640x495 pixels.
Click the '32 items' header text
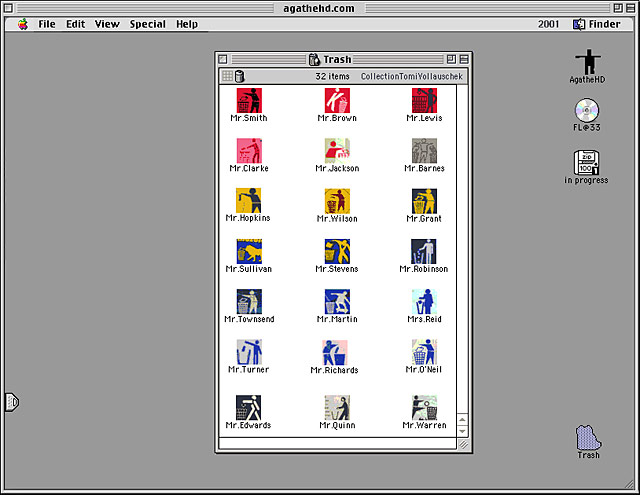point(332,76)
